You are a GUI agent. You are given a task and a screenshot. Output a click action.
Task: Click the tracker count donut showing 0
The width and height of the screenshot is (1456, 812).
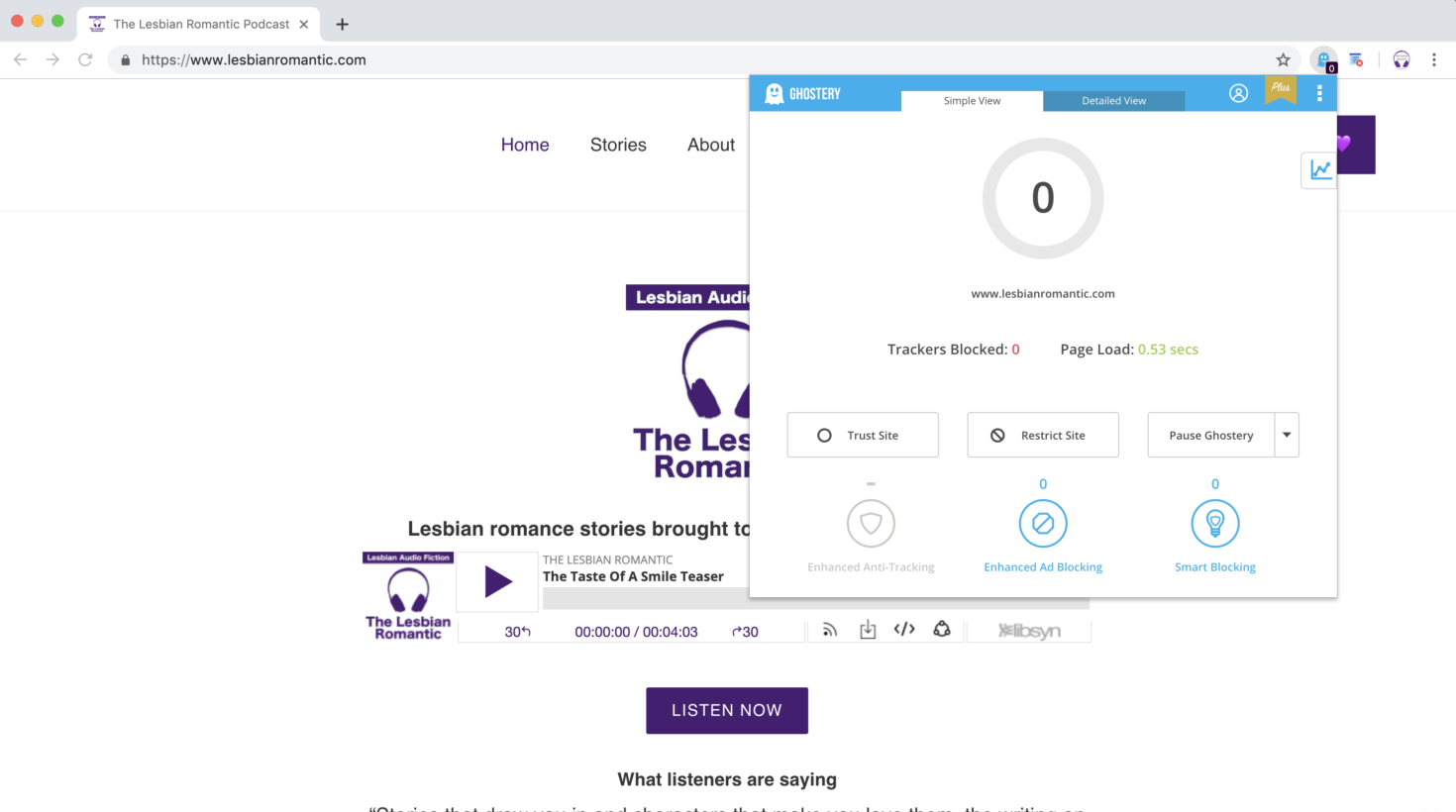[x=1043, y=198]
